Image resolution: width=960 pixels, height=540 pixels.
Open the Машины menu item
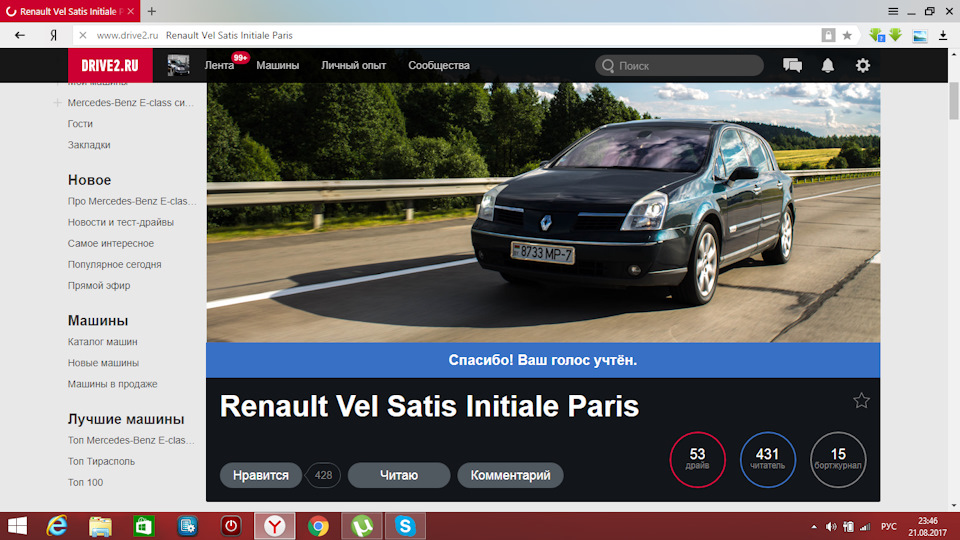277,66
